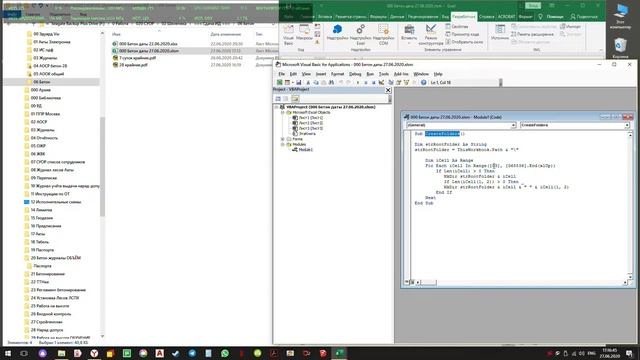Click the blue Help icon in VBA toolbar
Screen dimensions: 640x360
point(424,82)
